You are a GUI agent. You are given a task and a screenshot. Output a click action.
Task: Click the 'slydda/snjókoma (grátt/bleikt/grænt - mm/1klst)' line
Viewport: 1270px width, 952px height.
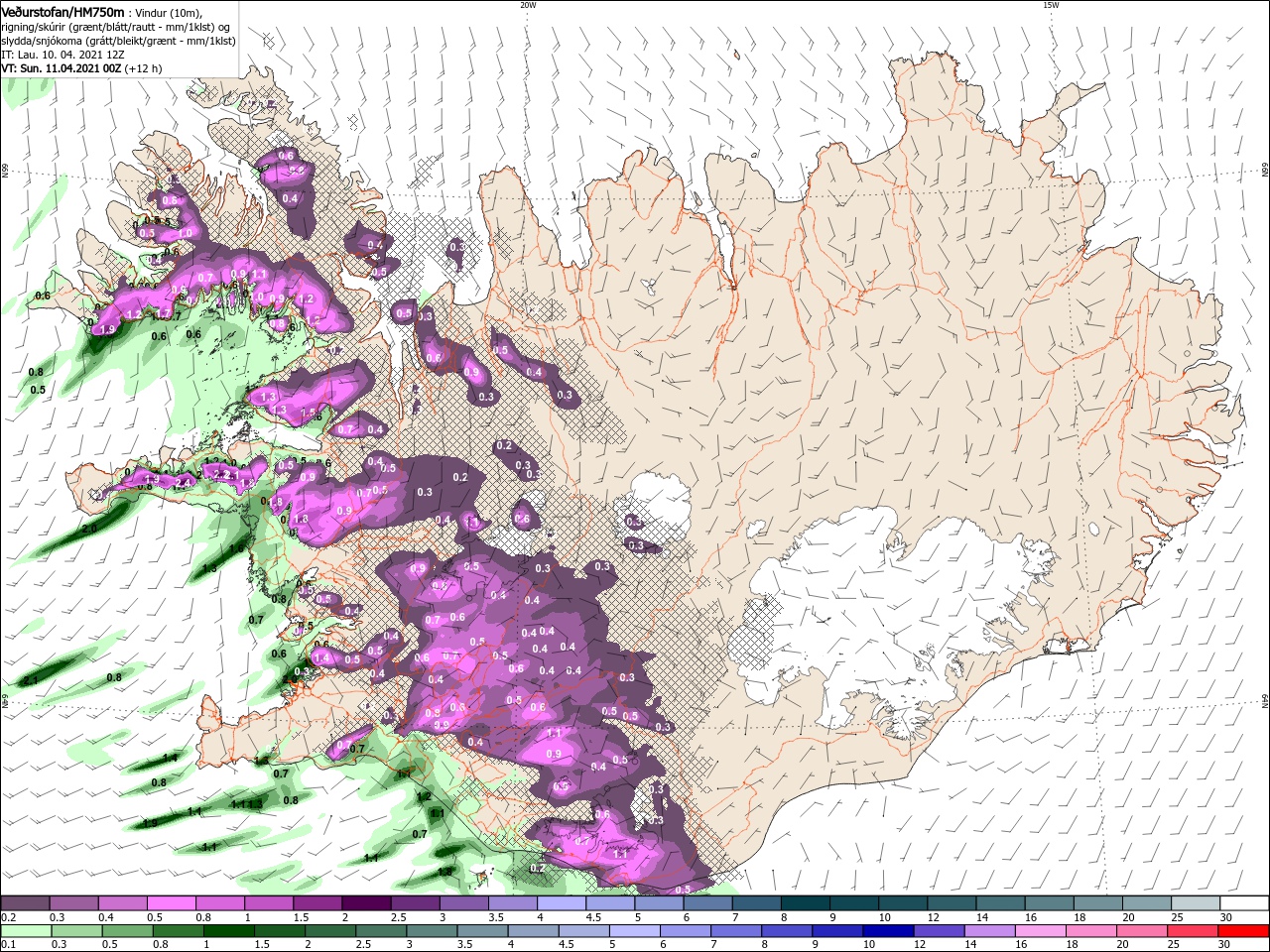[119, 41]
